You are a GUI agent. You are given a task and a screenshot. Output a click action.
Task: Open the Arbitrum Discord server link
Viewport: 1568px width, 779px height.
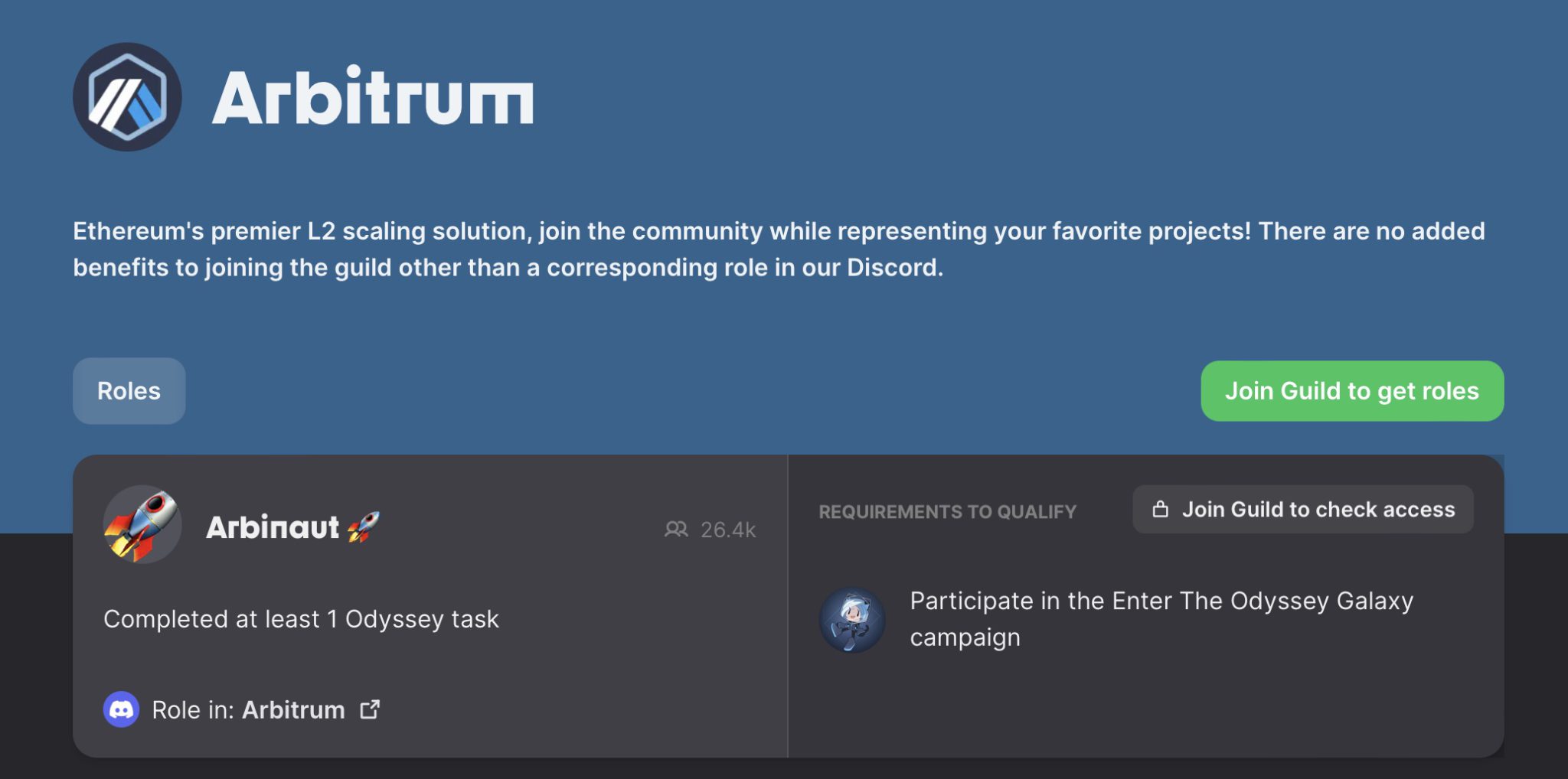coord(293,710)
